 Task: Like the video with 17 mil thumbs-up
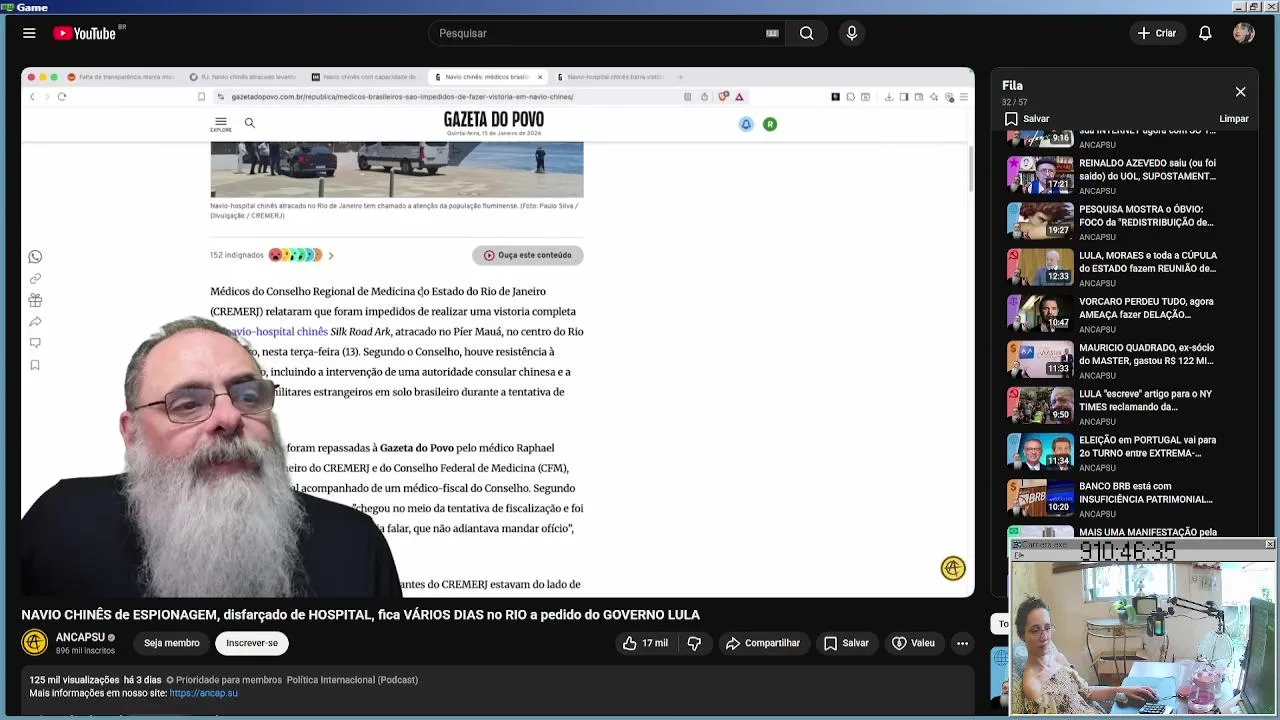coord(645,643)
